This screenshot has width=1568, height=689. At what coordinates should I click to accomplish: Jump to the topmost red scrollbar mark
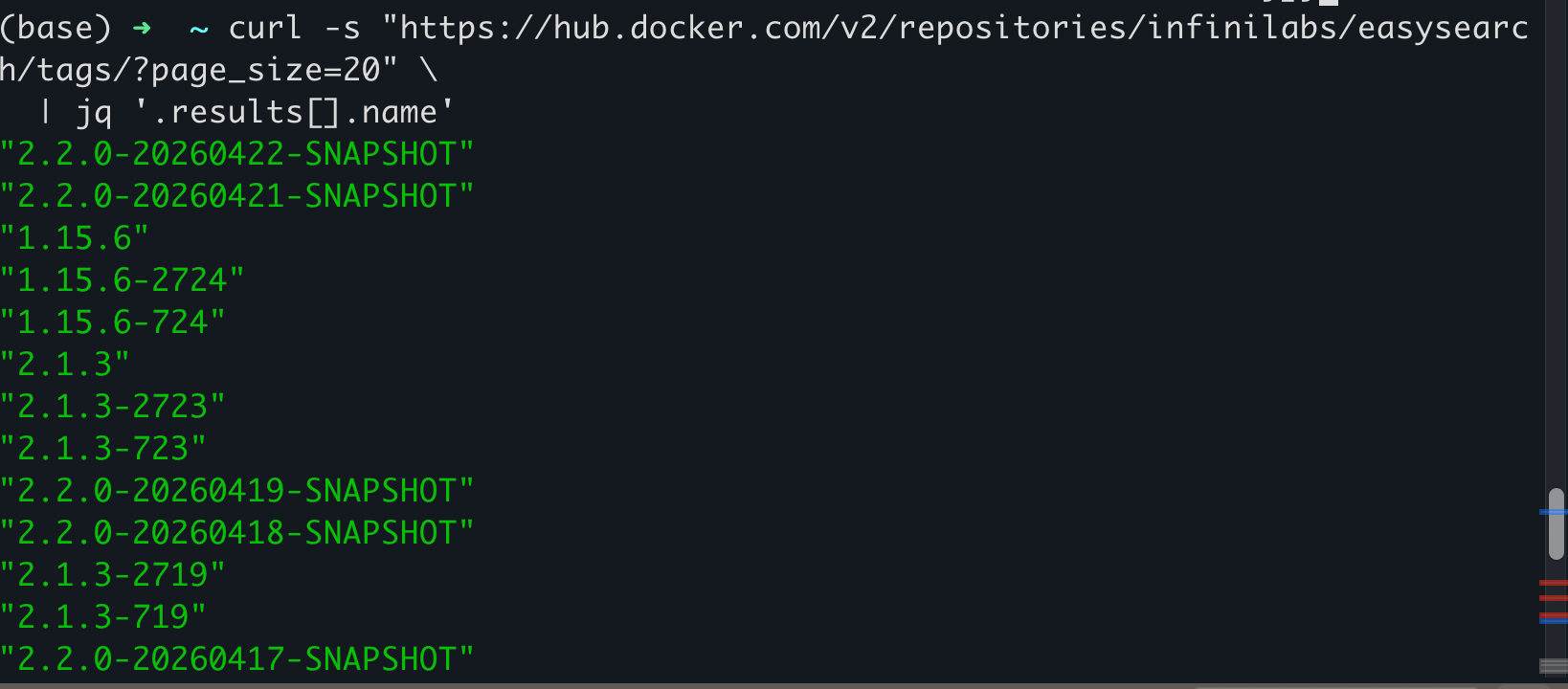pos(1553,582)
